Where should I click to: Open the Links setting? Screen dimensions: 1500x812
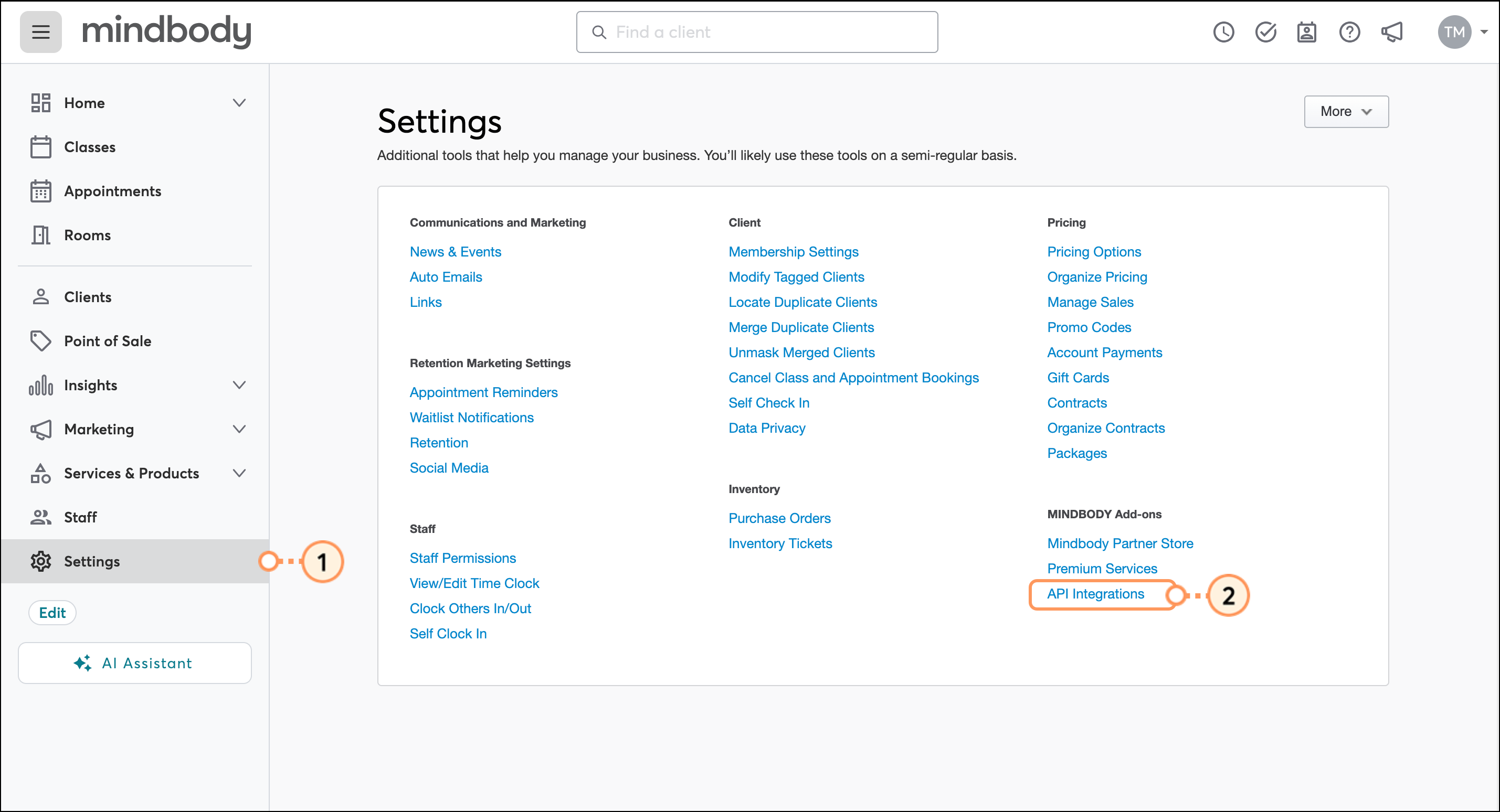click(426, 302)
